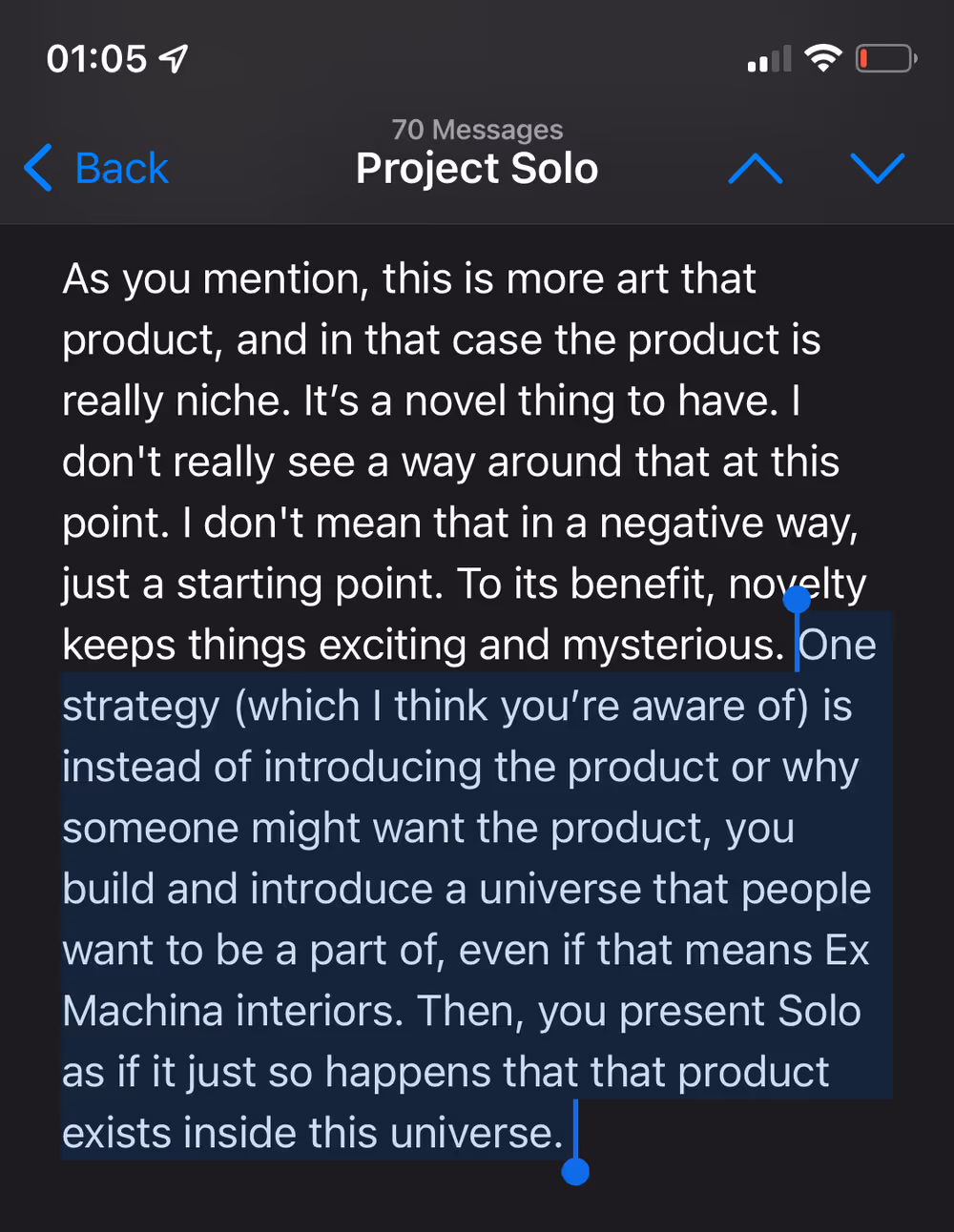Tap the highlighted word "Solo" in message body

(x=819, y=1011)
